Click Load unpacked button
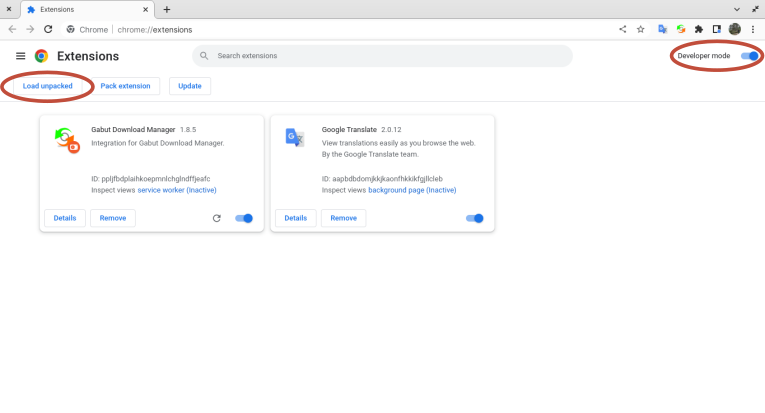Viewport: 765px width, 413px height. pos(47,86)
